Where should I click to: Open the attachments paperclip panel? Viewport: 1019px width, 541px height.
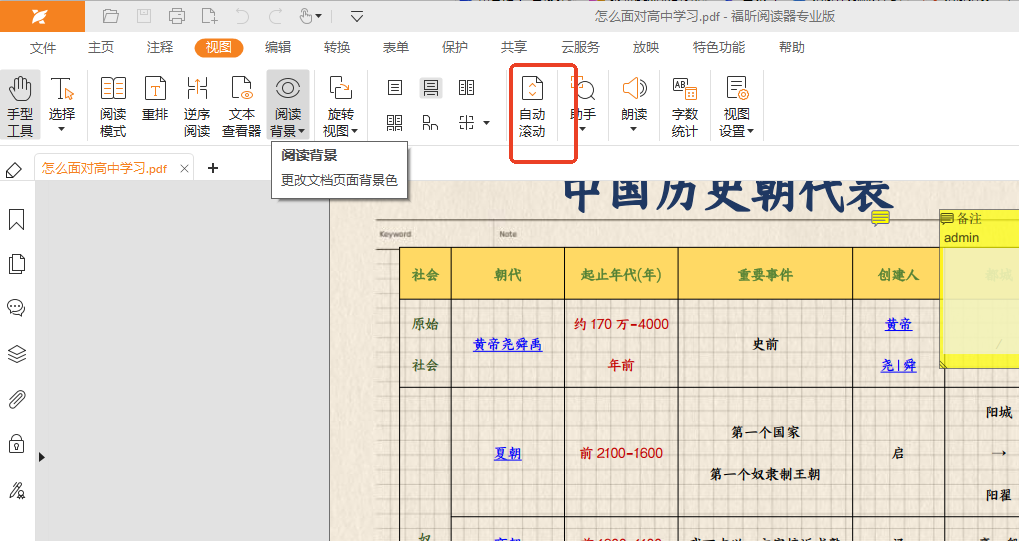coord(16,399)
